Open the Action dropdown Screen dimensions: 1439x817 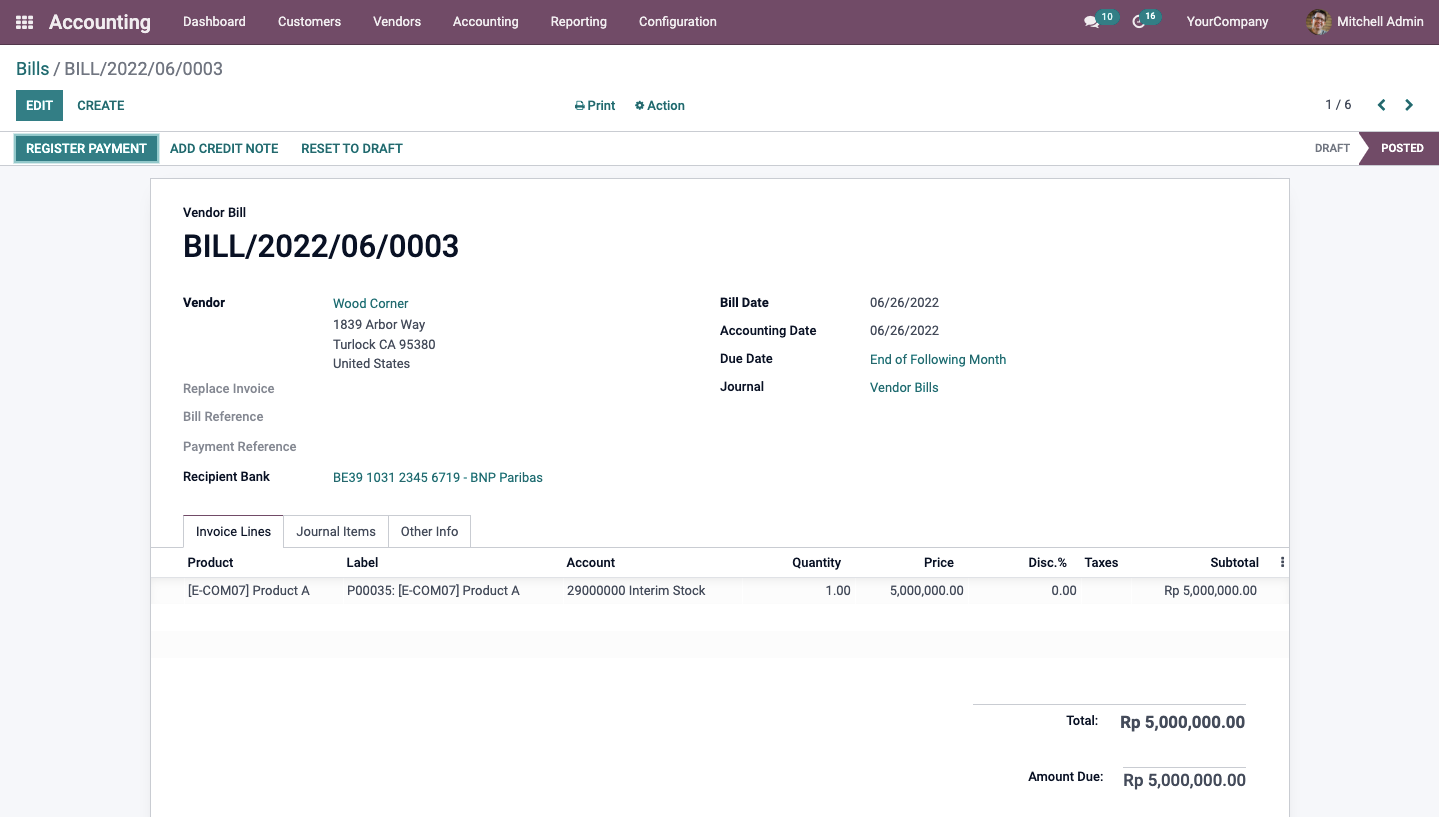pos(660,106)
